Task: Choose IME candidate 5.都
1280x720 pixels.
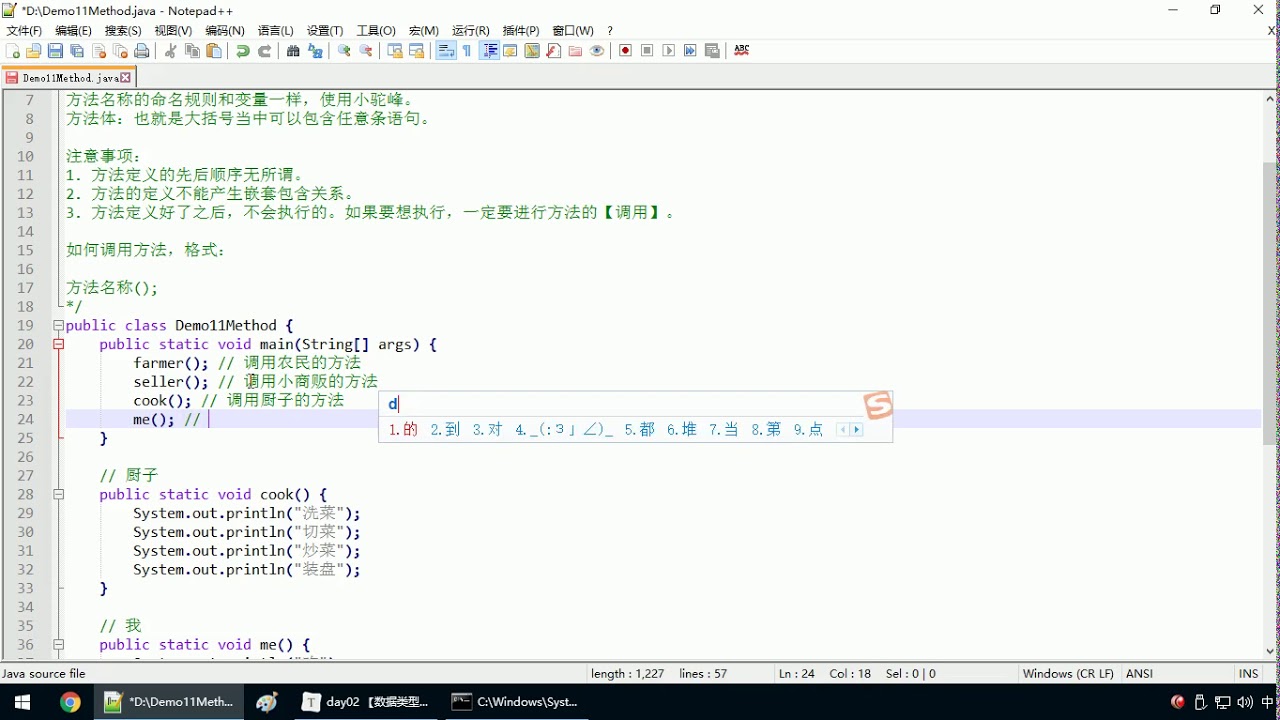Action: point(639,430)
